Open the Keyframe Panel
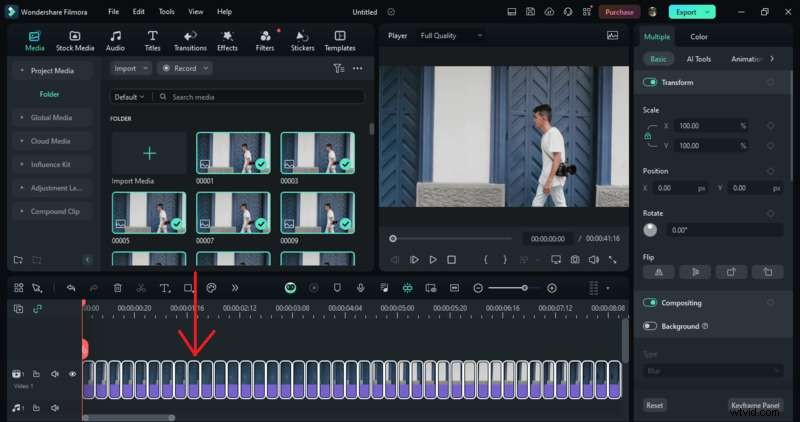The width and height of the screenshot is (800, 422). tap(755, 405)
